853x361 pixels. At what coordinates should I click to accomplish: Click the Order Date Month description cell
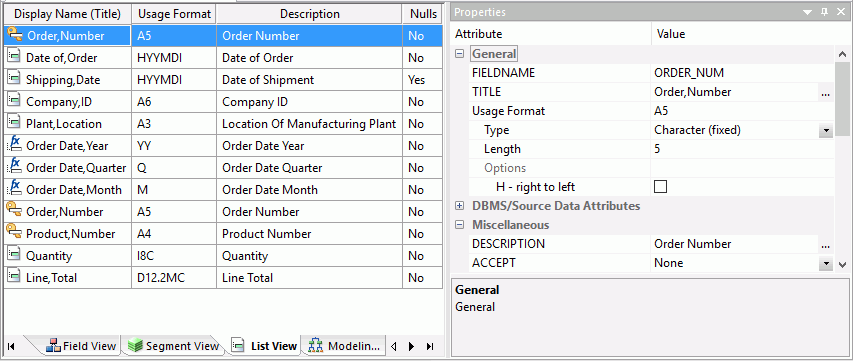(310, 190)
